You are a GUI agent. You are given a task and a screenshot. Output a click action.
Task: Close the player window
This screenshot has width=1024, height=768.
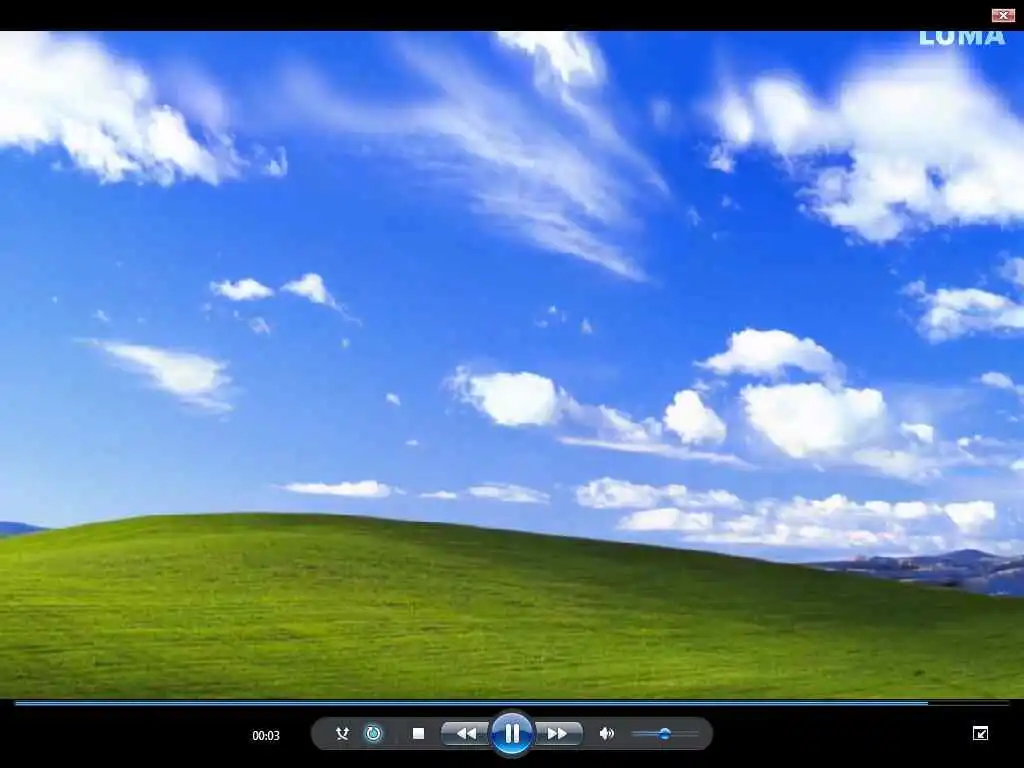pos(1003,15)
